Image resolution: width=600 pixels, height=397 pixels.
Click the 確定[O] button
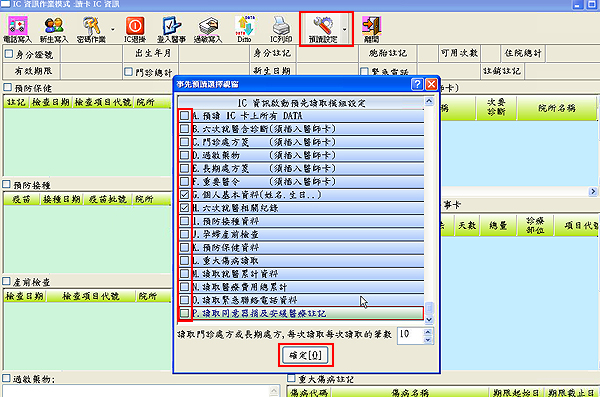point(305,356)
